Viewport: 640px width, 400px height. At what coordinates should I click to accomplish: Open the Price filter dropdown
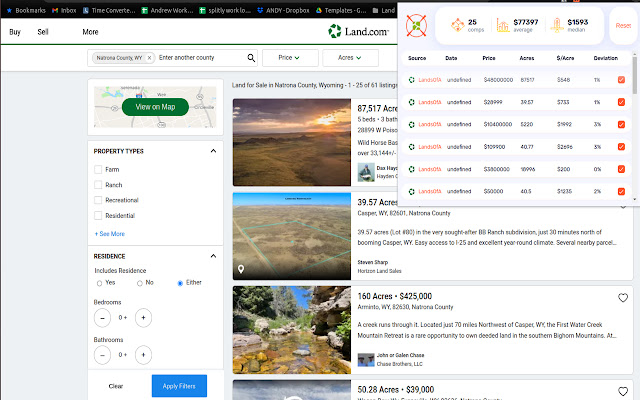click(x=283, y=59)
